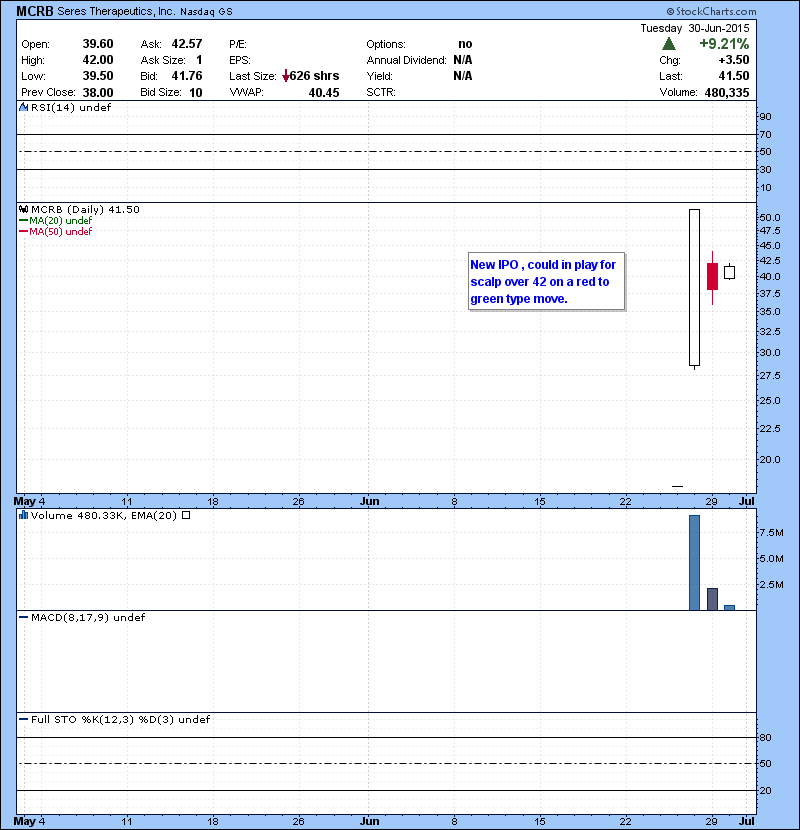
Task: Click the Annual Dividend label
Action: click(x=407, y=60)
